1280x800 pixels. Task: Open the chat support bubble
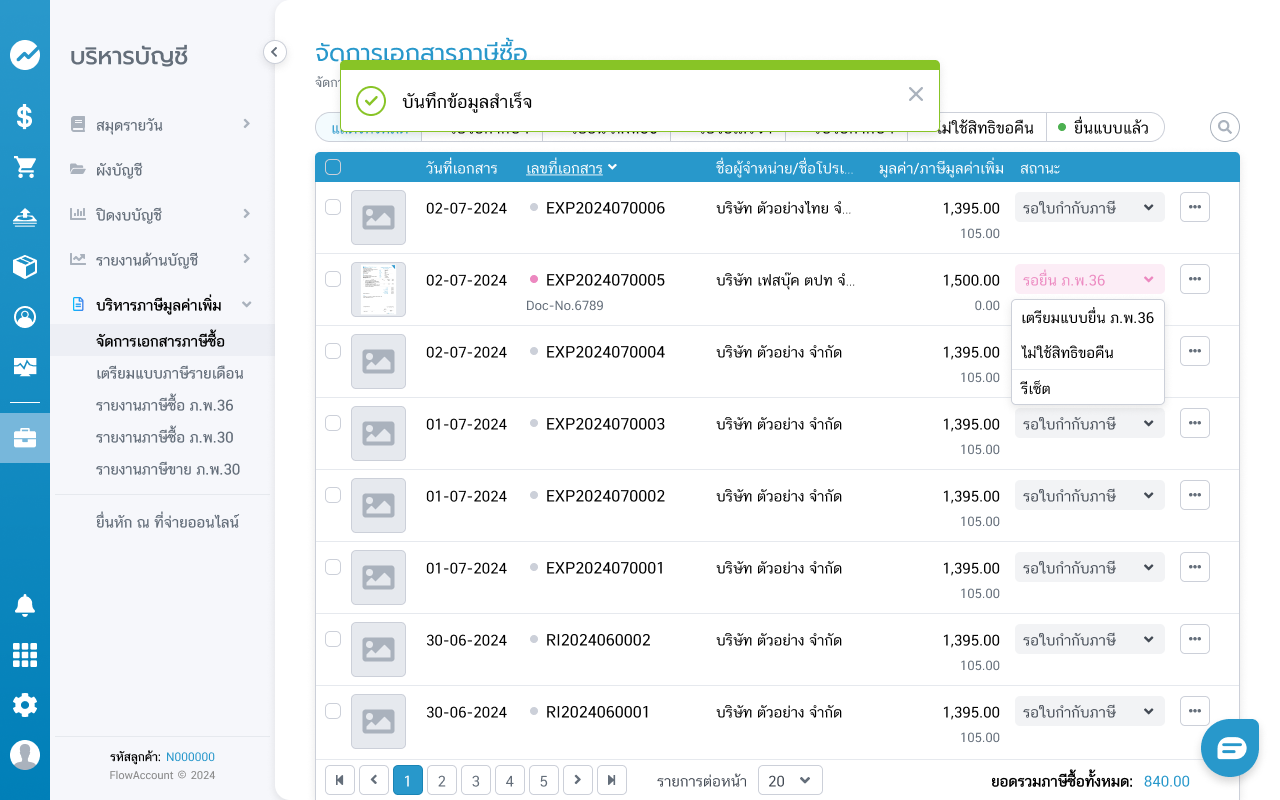pos(1230,747)
